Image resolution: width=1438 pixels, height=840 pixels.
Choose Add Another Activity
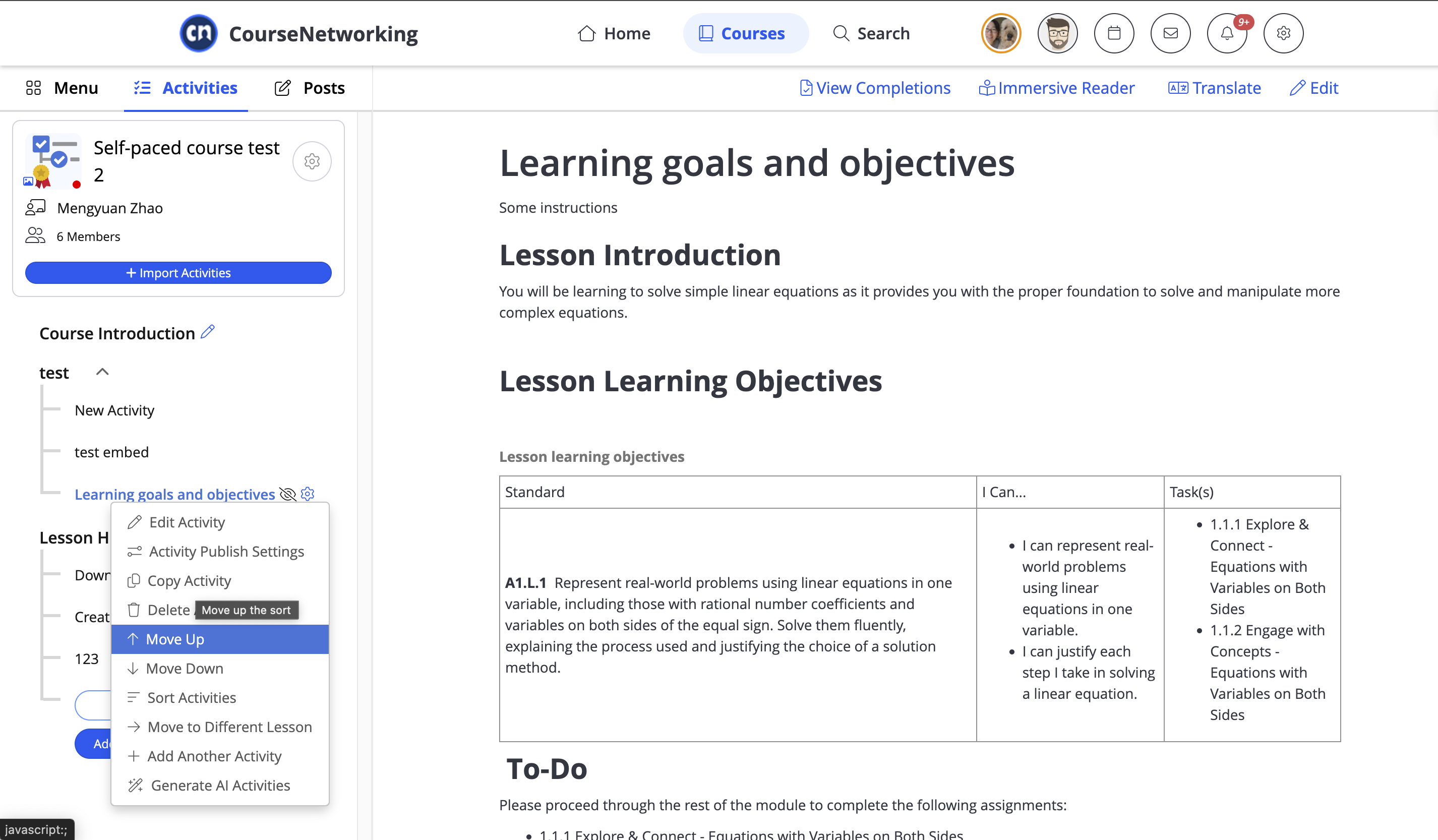(x=220, y=756)
